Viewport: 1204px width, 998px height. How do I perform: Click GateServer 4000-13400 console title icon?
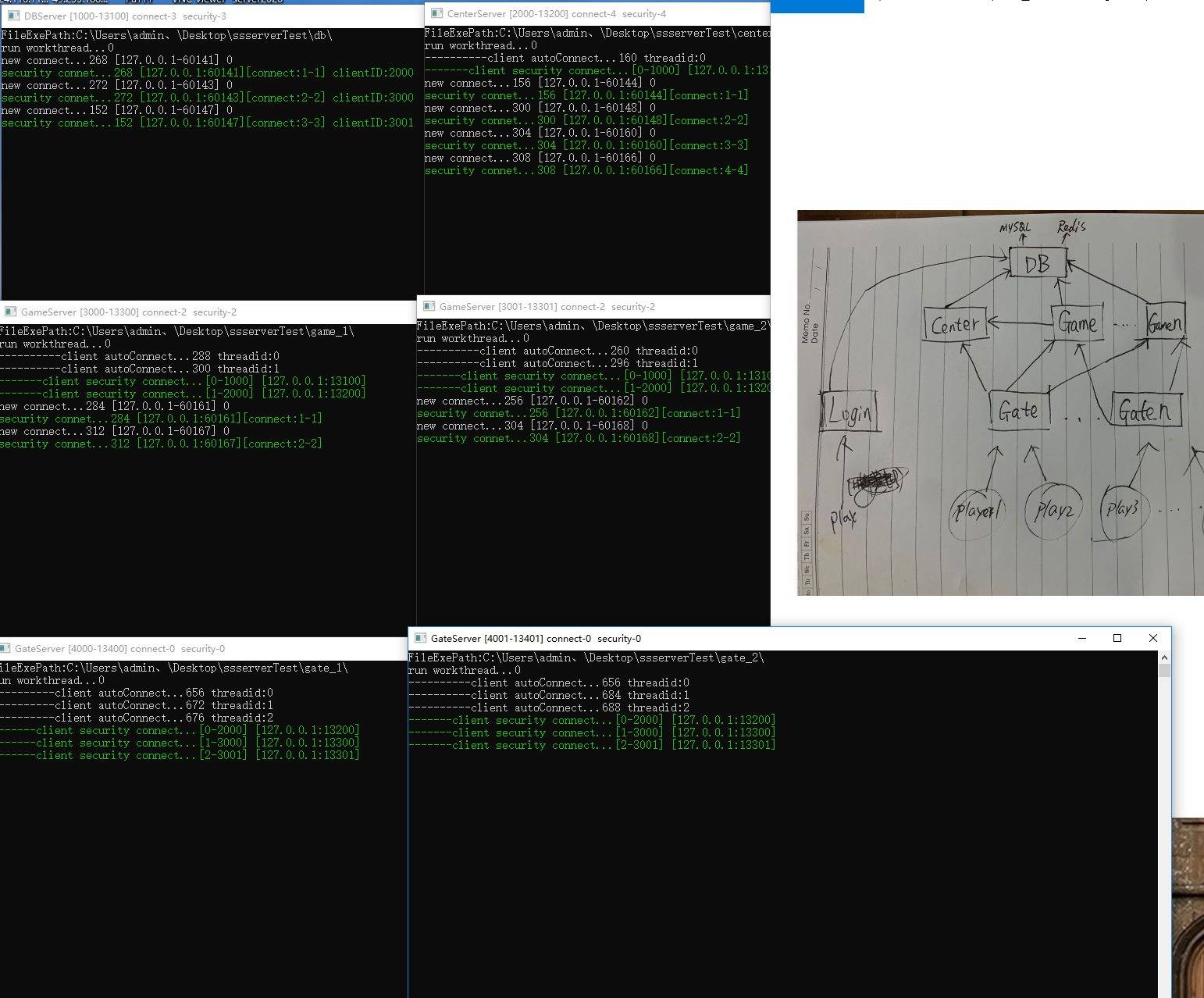tap(5, 648)
